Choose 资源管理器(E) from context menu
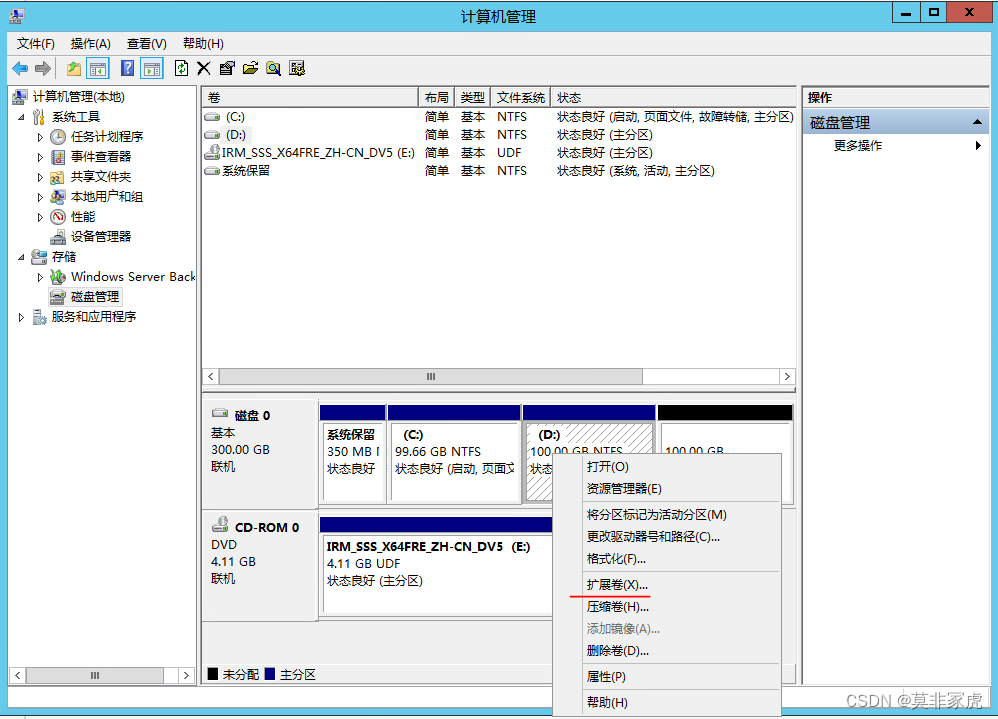Screen dimensions: 998x719 coord(666,489)
